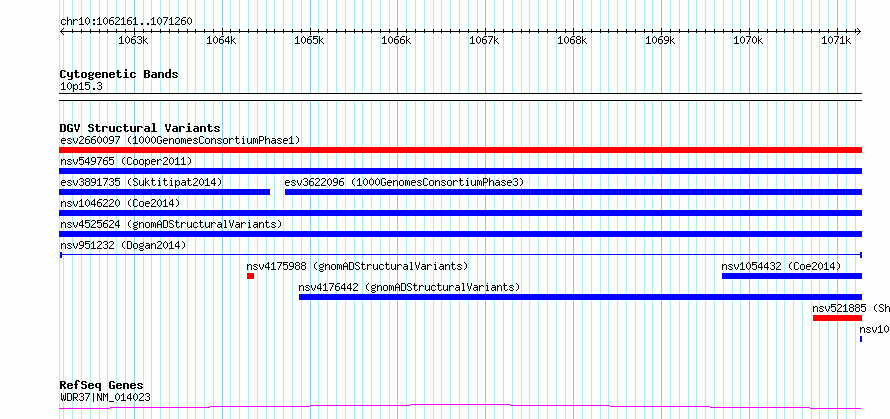The height and width of the screenshot is (419, 890).
Task: Click the 1069k ruler tick label
Action: pyautogui.click(x=660, y=41)
